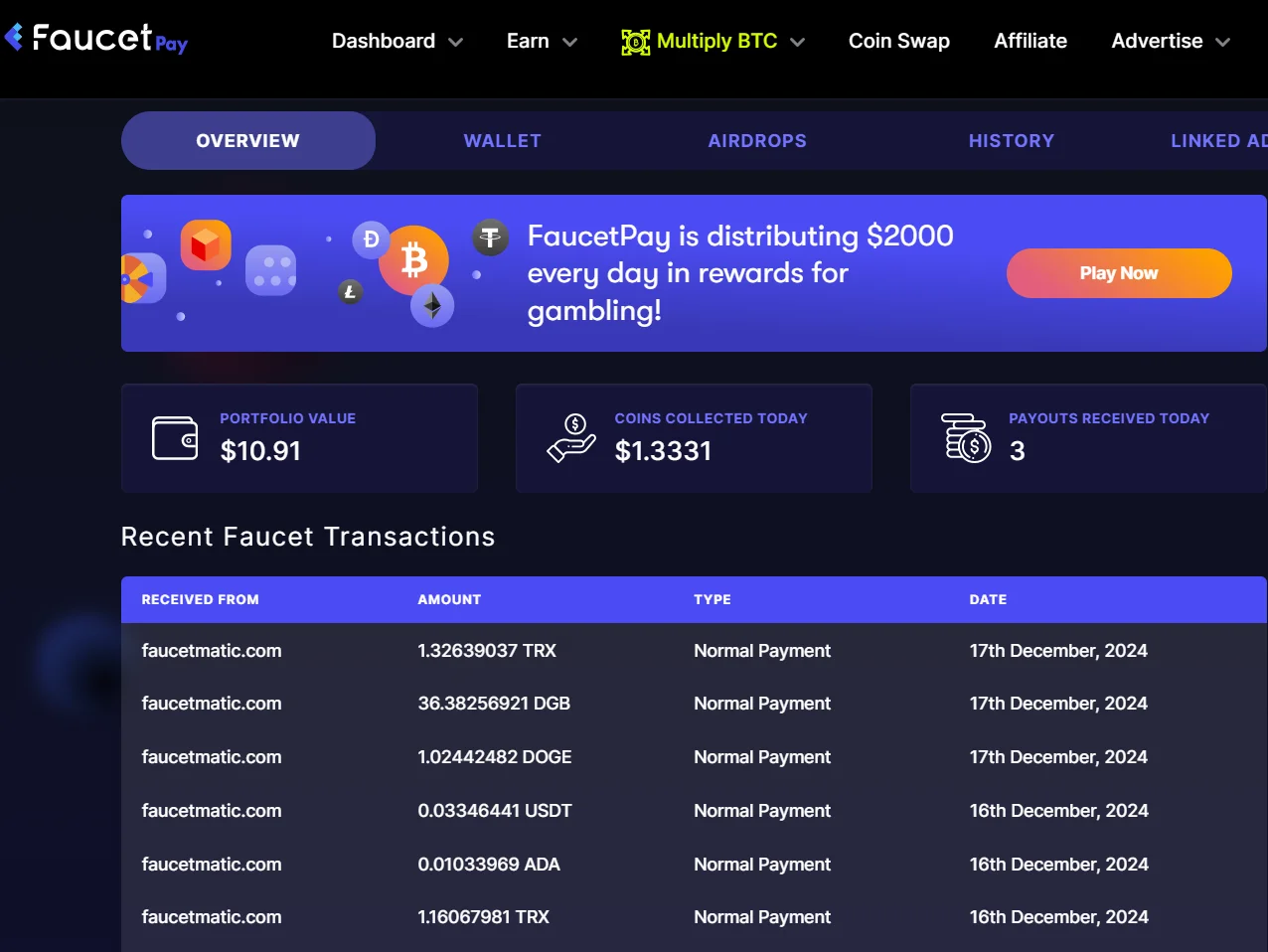Click the Multiply BTC bitcoin chip icon
Image resolution: width=1268 pixels, height=952 pixels.
point(636,42)
